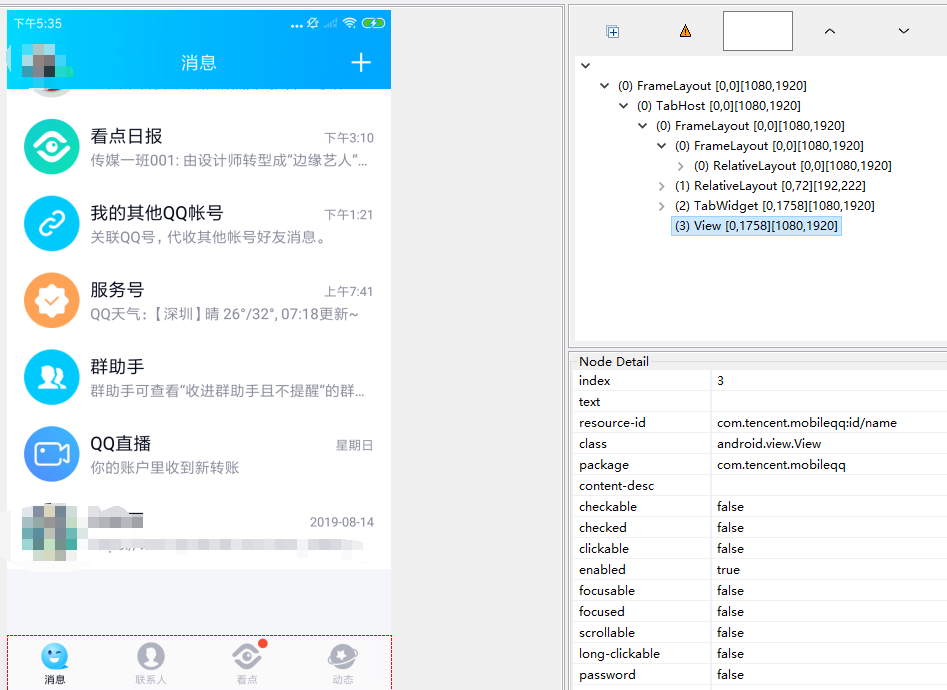Image resolution: width=947 pixels, height=690 pixels.
Task: Click the QQ直播 conversation title
Action: [120, 443]
